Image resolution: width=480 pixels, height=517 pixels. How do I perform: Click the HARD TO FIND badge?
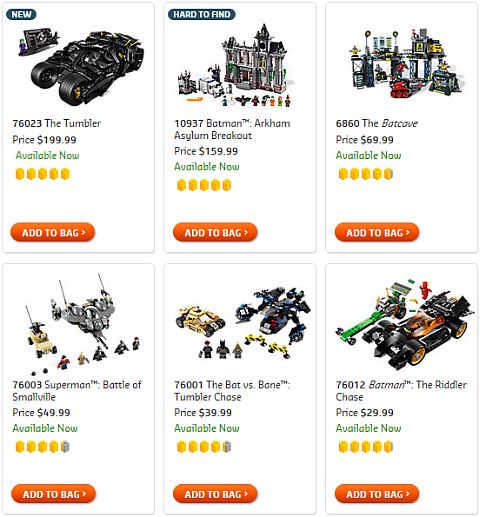click(x=202, y=14)
